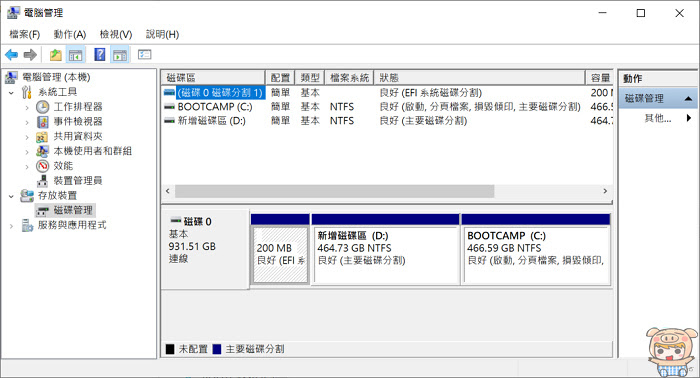Open the 其他... submenu arrow

(x=688, y=118)
